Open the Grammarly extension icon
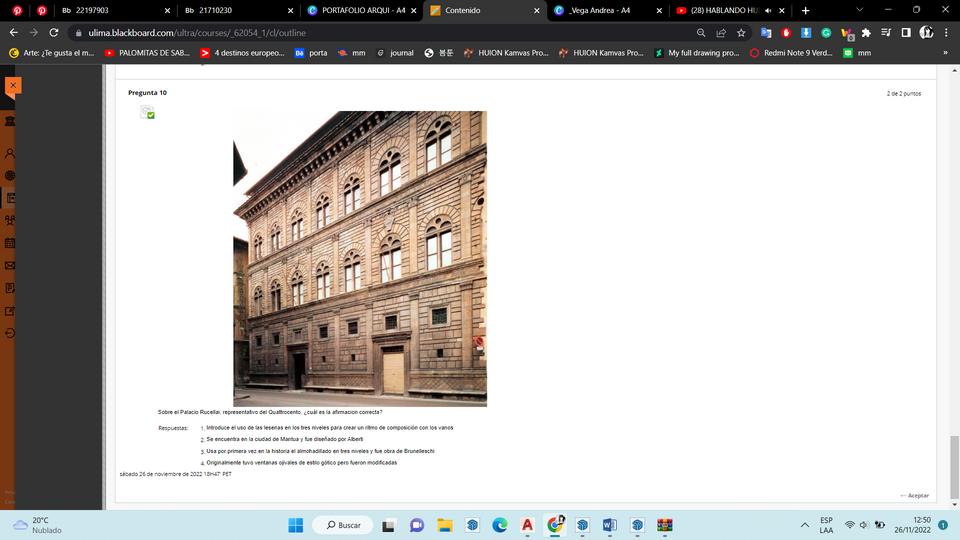Viewport: 960px width, 540px height. 826,32
